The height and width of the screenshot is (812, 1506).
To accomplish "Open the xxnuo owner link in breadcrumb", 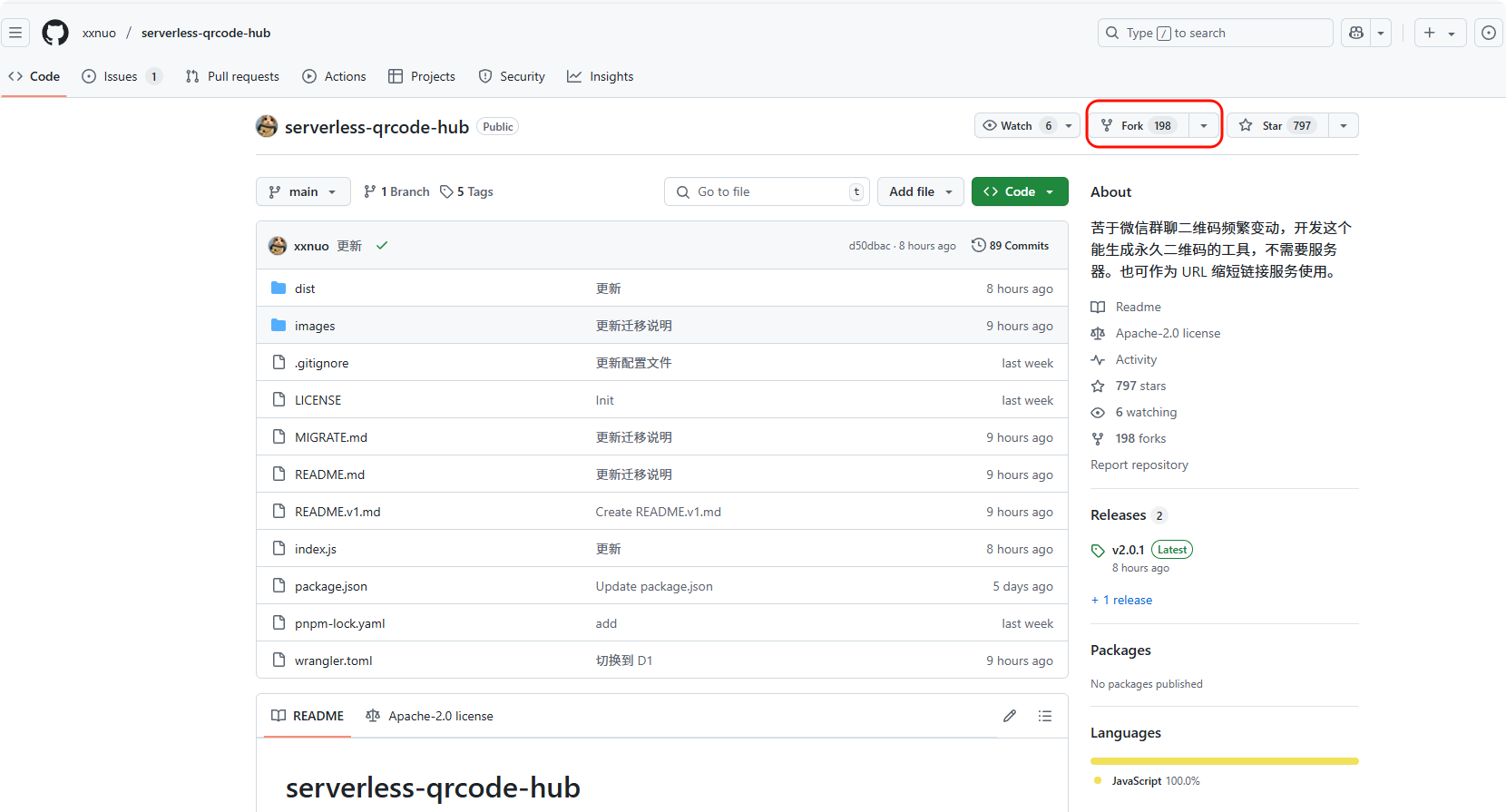I will (x=99, y=33).
